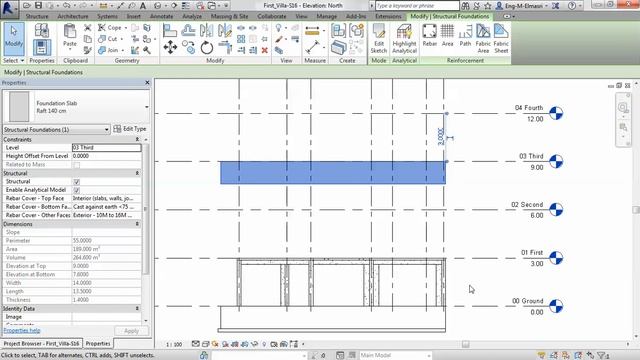Toggle the Properties palette icon
The image size is (640, 360).
point(42,47)
